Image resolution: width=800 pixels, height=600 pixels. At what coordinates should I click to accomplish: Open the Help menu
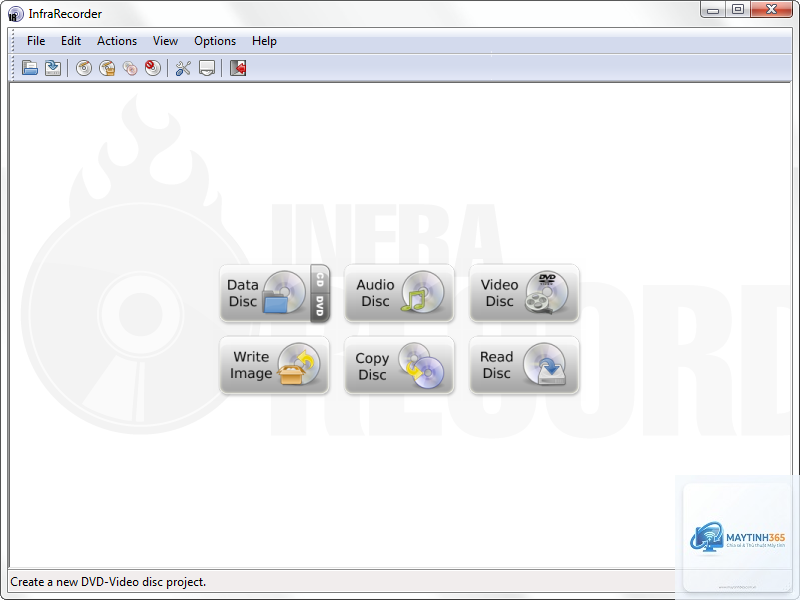(264, 41)
